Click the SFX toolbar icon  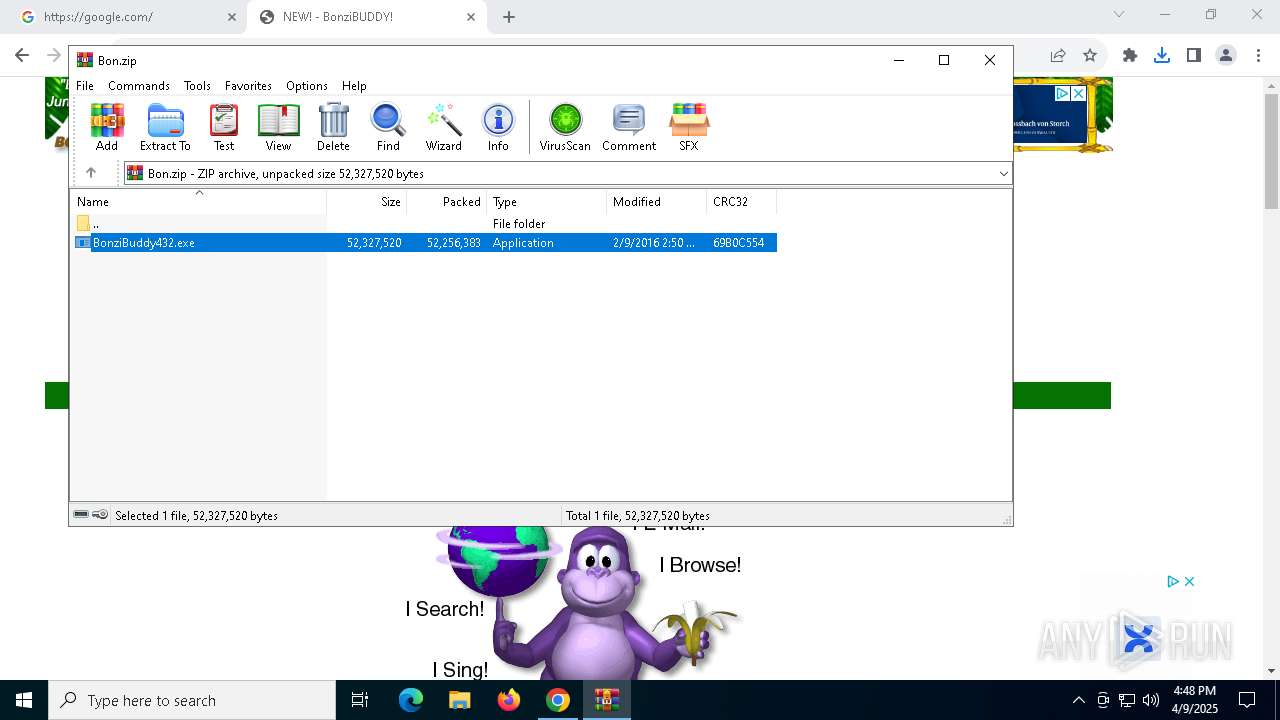(689, 127)
